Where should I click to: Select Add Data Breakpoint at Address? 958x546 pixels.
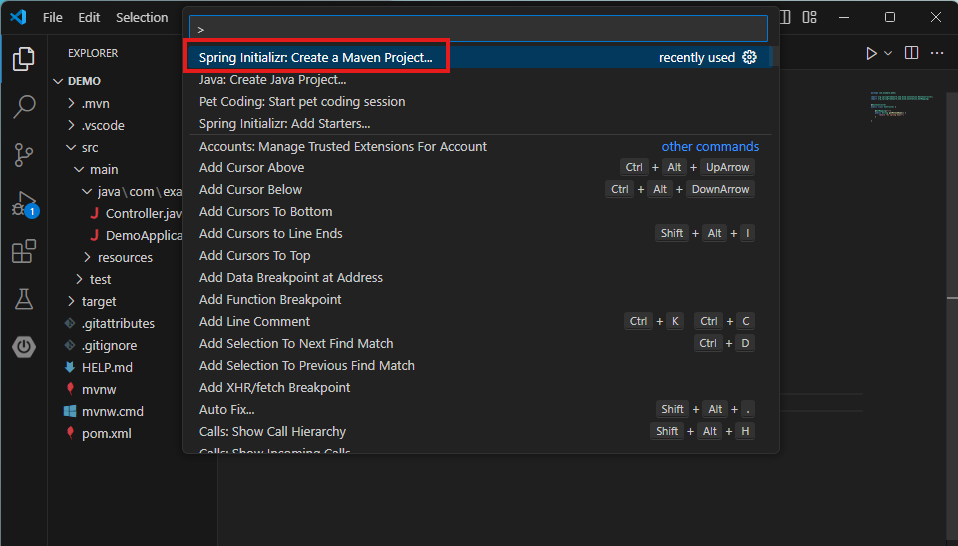tap(480, 277)
